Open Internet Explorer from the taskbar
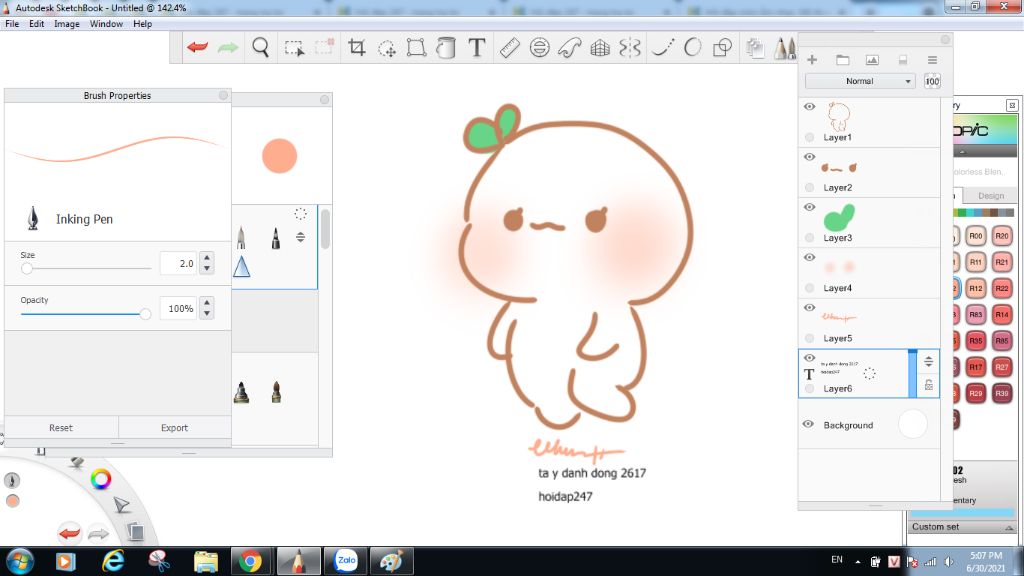1024x576 pixels. point(113,561)
